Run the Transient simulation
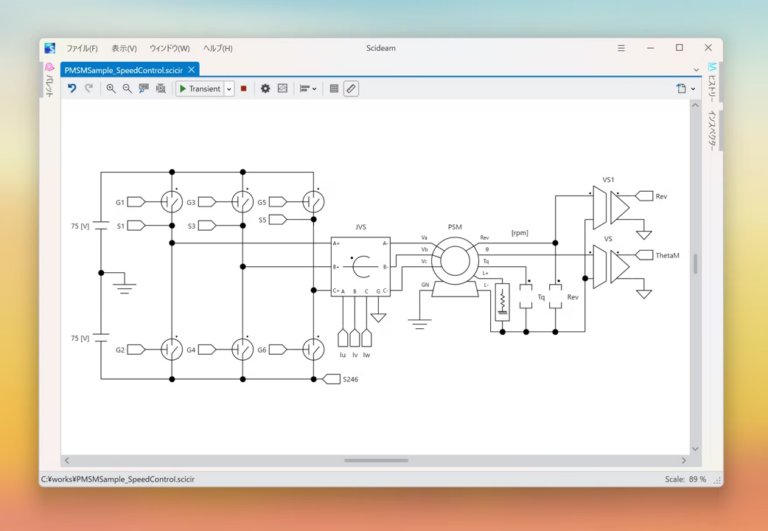The height and width of the screenshot is (531, 768). click(x=199, y=88)
